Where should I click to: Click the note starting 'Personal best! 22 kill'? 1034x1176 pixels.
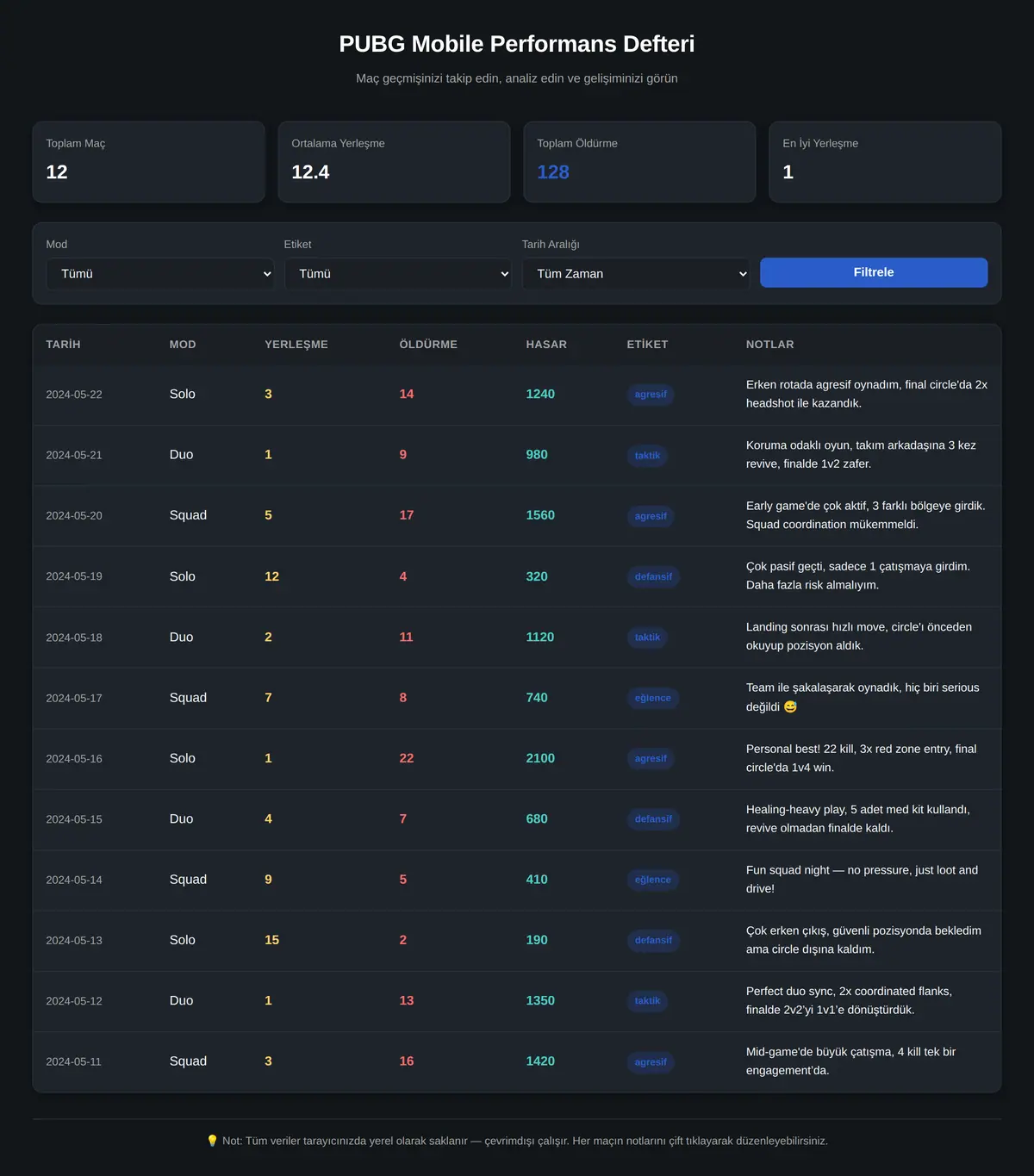862,758
